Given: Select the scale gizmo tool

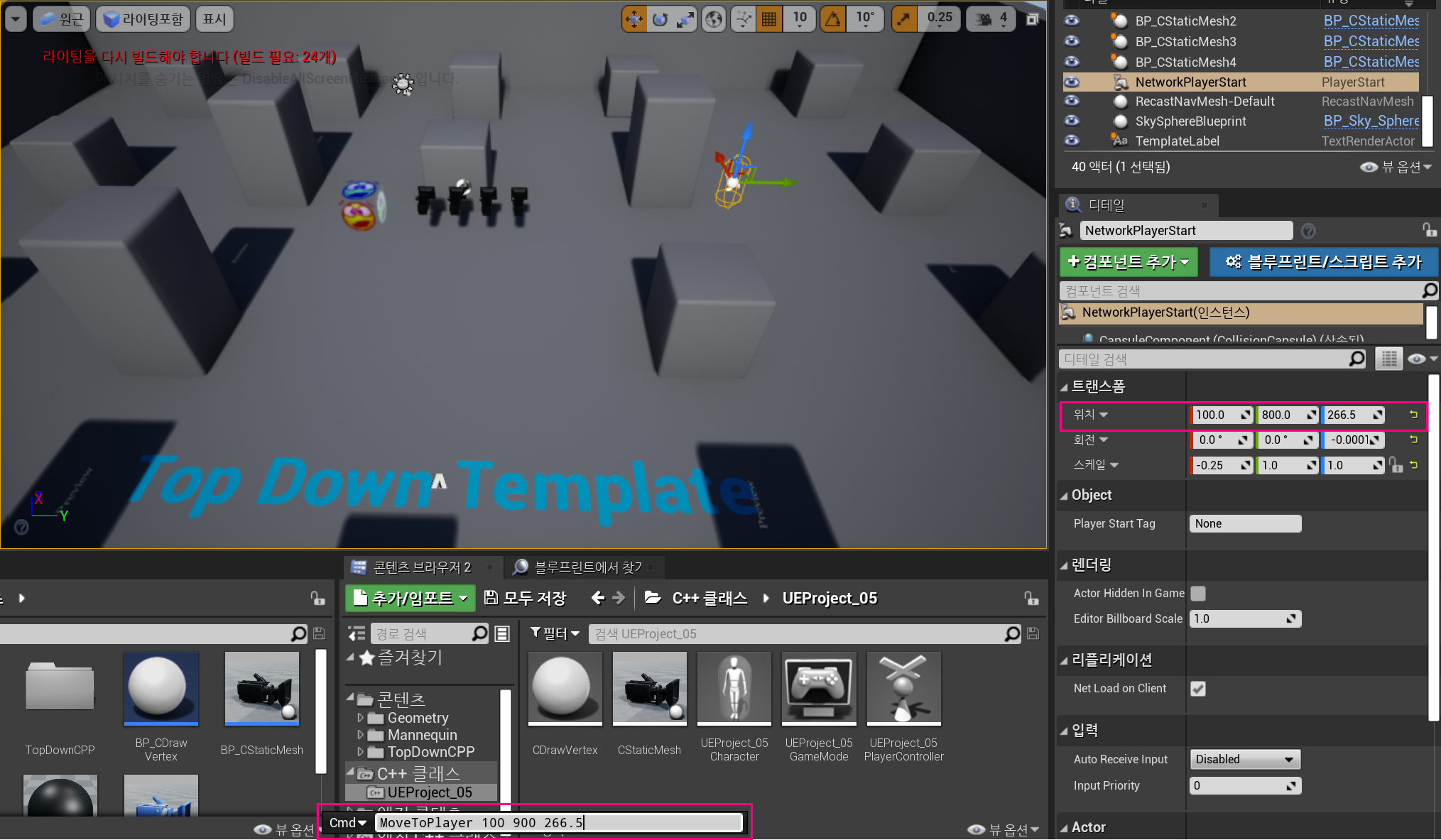Looking at the screenshot, I should pyautogui.click(x=685, y=19).
